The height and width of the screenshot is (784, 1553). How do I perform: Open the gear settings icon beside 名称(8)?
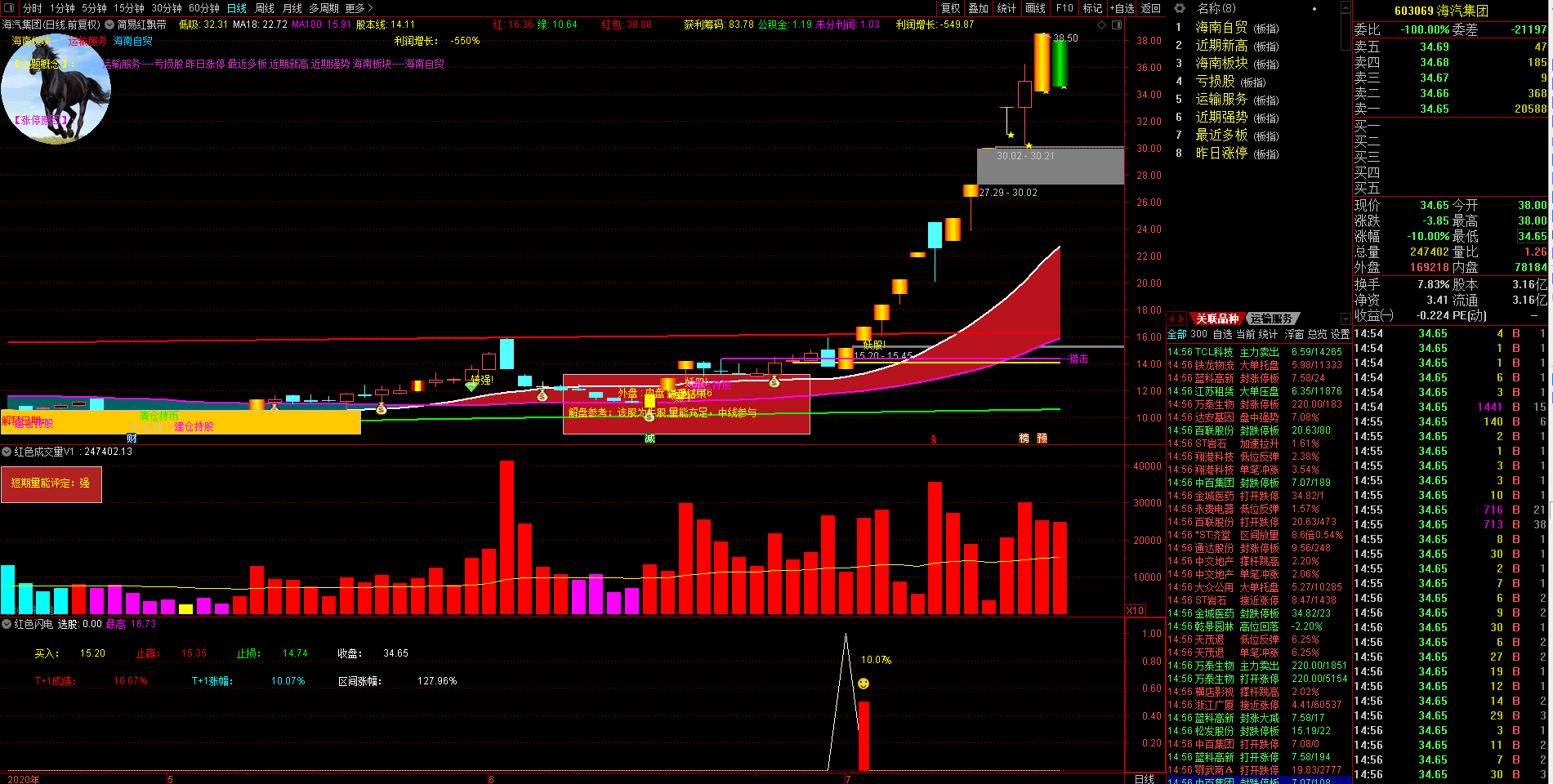(x=1180, y=8)
